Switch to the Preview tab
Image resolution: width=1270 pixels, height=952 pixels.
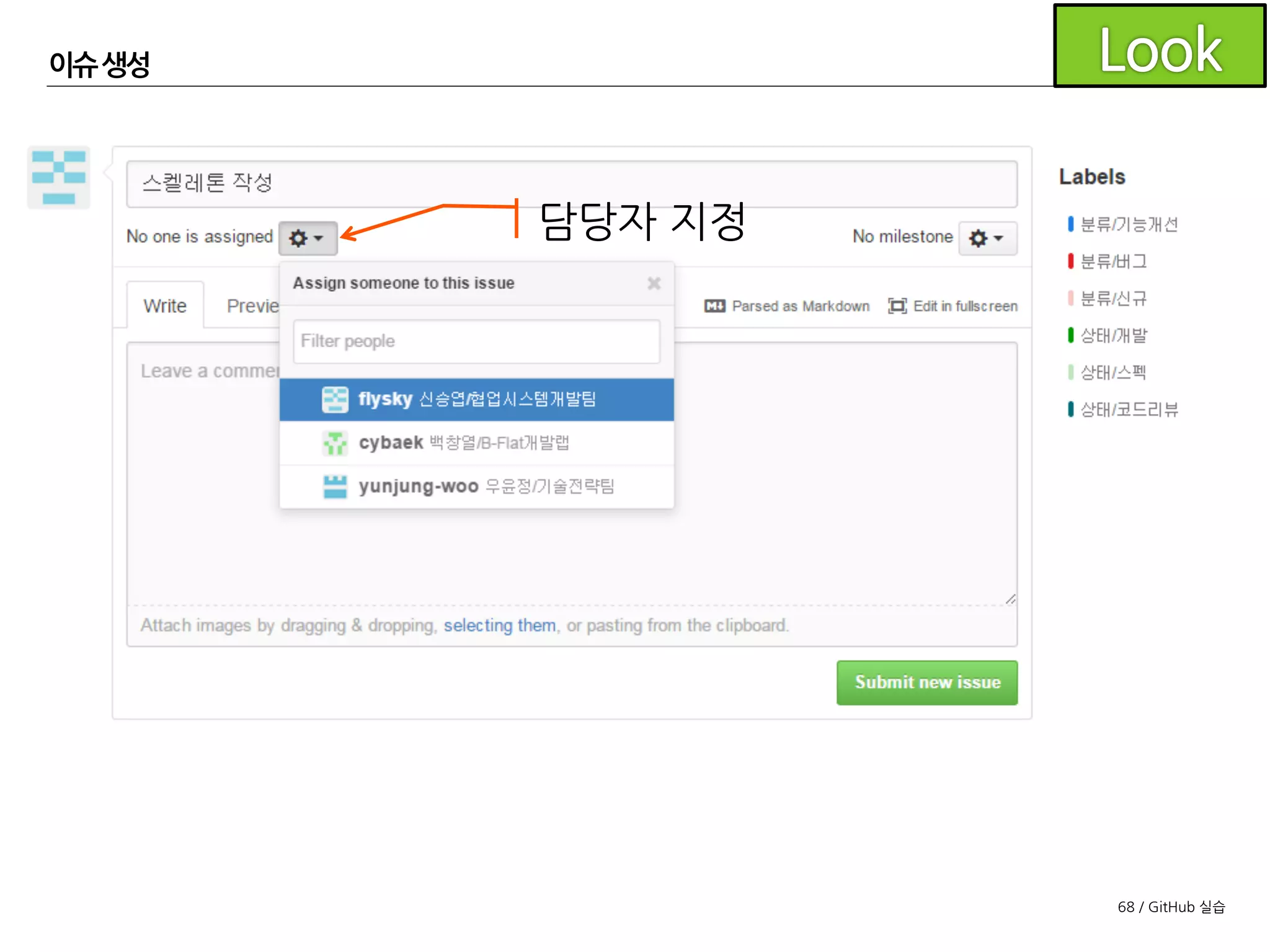coord(253,306)
